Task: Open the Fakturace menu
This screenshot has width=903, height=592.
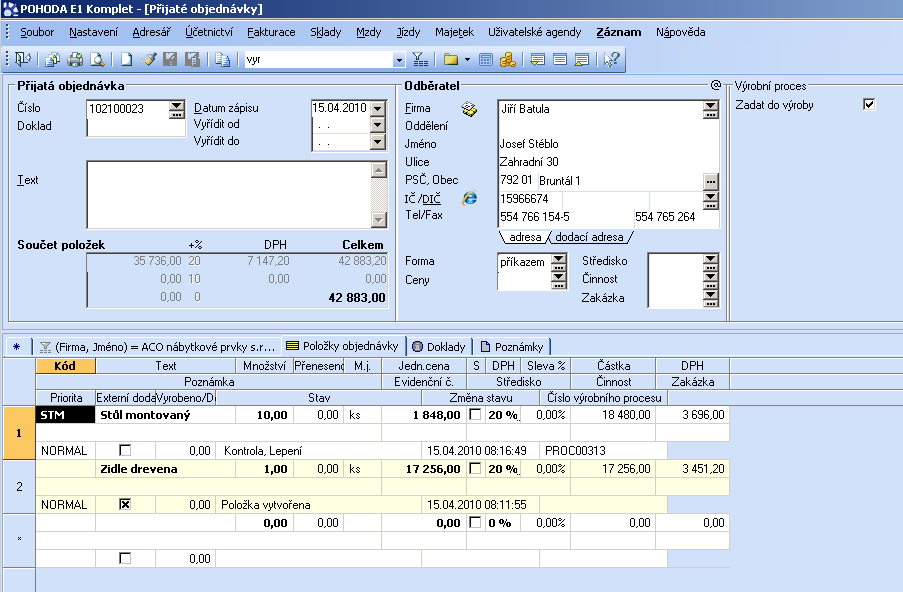Action: (x=271, y=32)
